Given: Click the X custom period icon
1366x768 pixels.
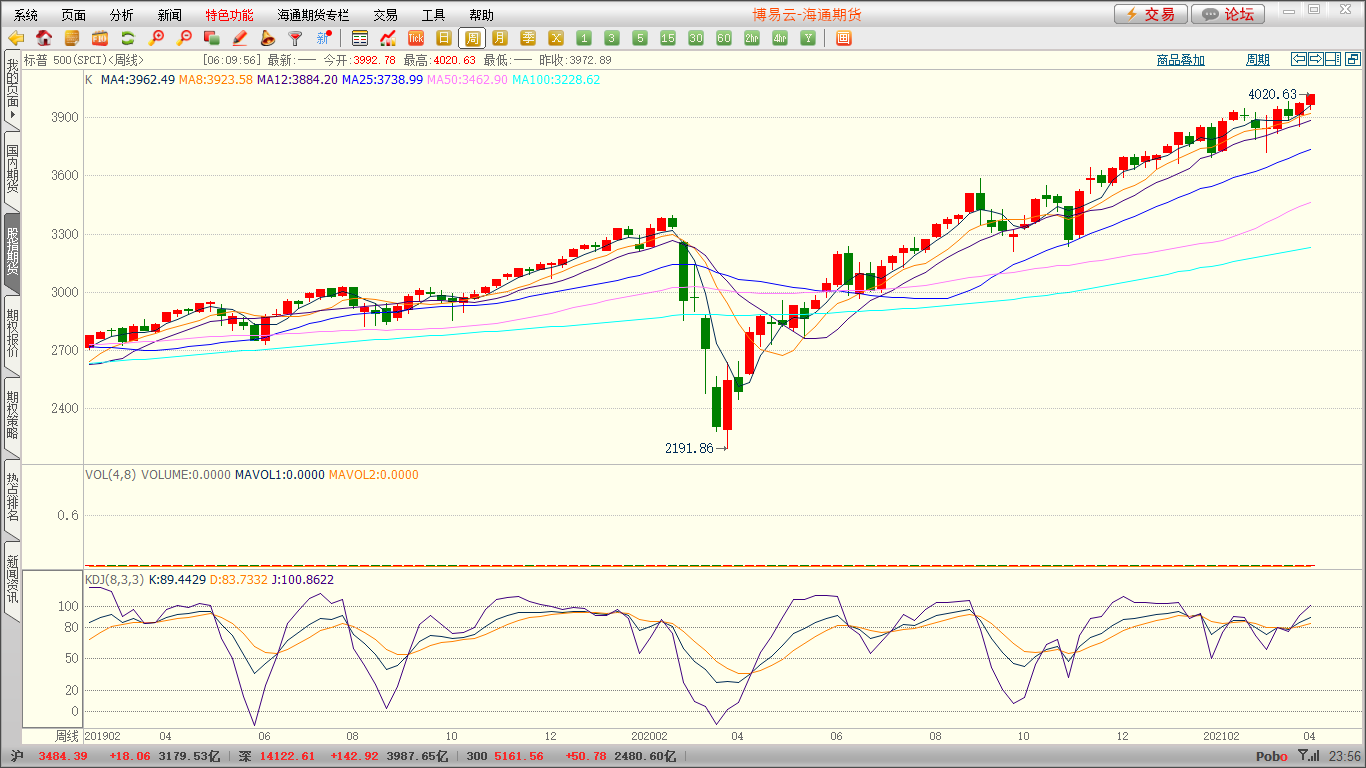Looking at the screenshot, I should tap(556, 38).
